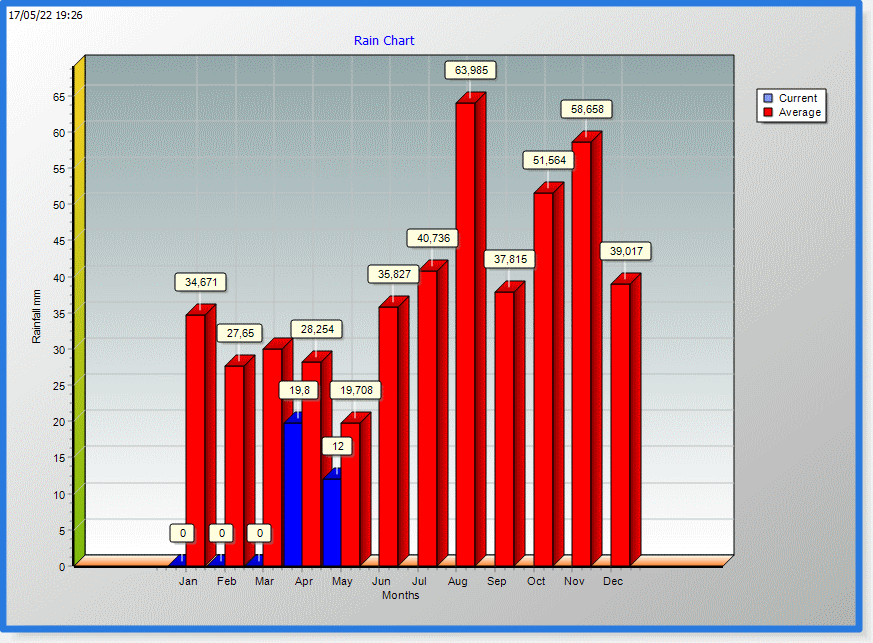Image resolution: width=873 pixels, height=643 pixels.
Task: Click the 'Jan' axis label
Action: pos(188,581)
